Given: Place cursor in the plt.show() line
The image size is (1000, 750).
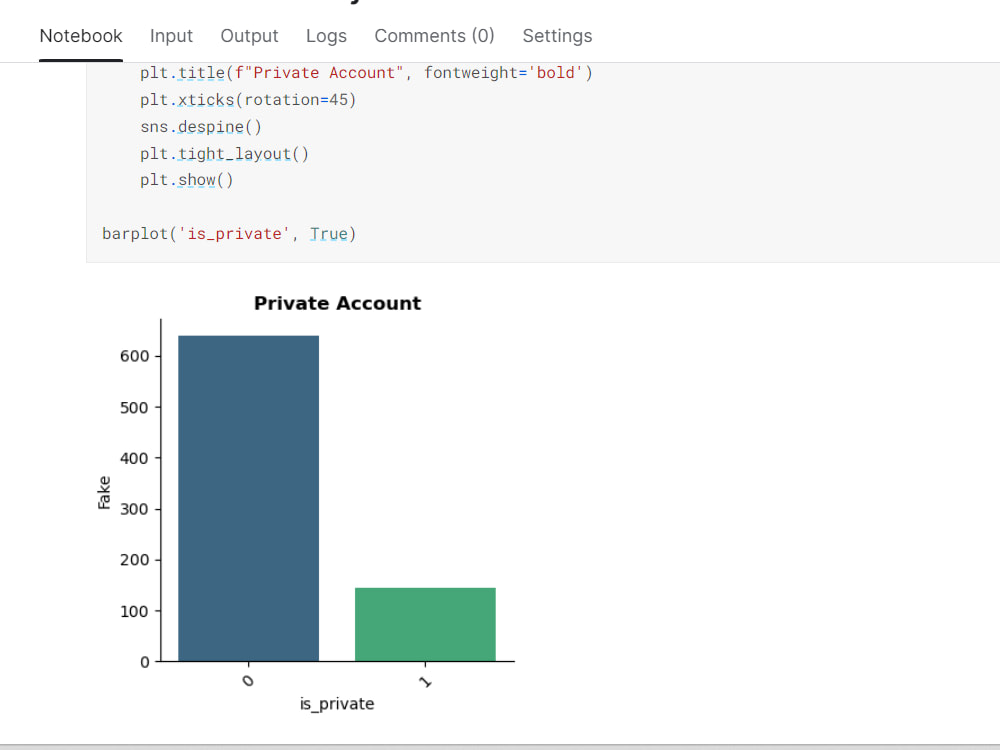Looking at the screenshot, I should (186, 180).
